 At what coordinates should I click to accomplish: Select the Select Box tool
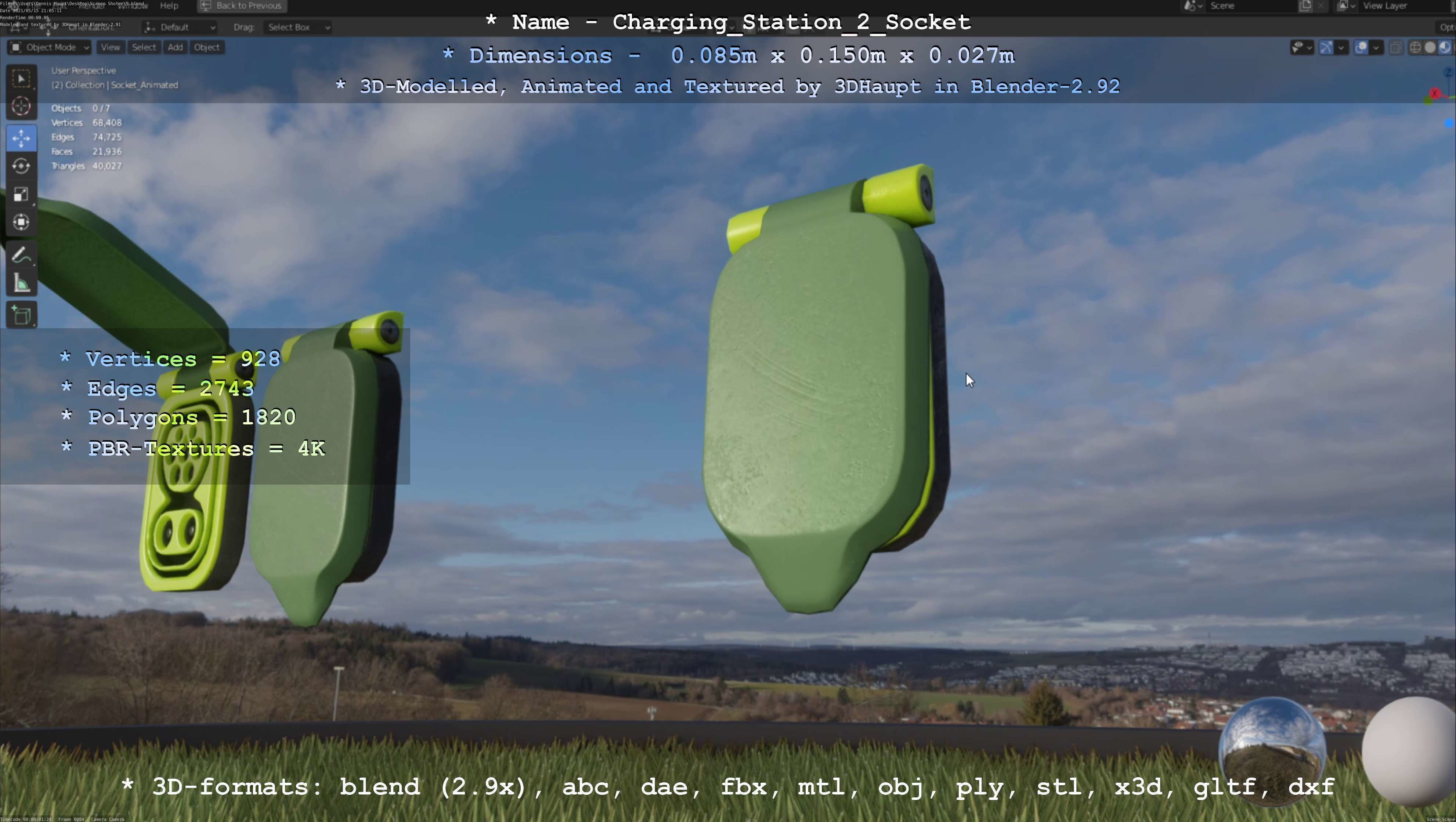tap(21, 79)
